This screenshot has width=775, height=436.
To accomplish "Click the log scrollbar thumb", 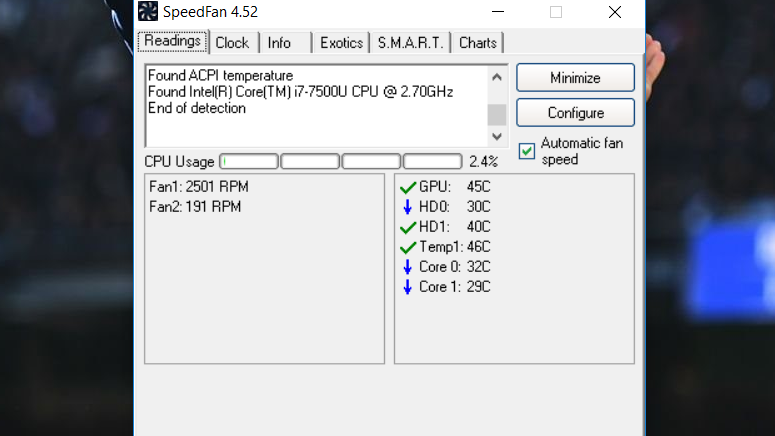I will 497,115.
